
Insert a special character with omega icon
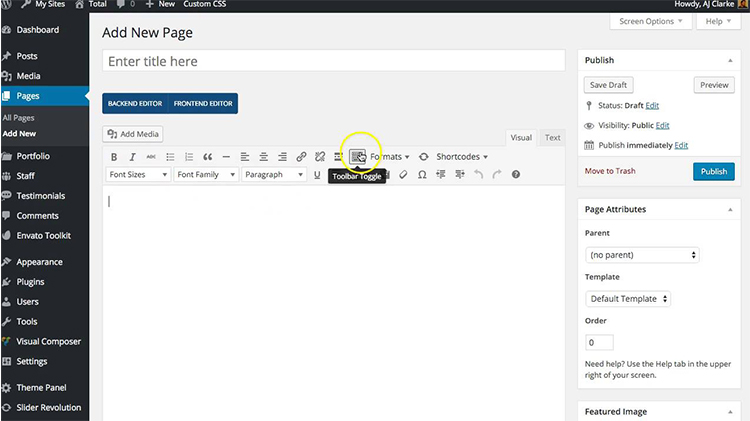coord(422,175)
